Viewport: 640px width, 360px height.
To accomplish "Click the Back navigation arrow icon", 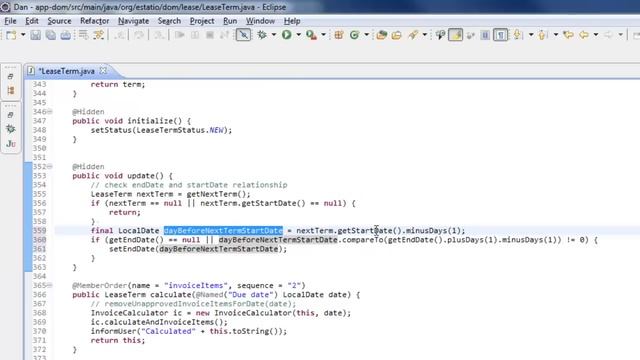I will point(584,35).
